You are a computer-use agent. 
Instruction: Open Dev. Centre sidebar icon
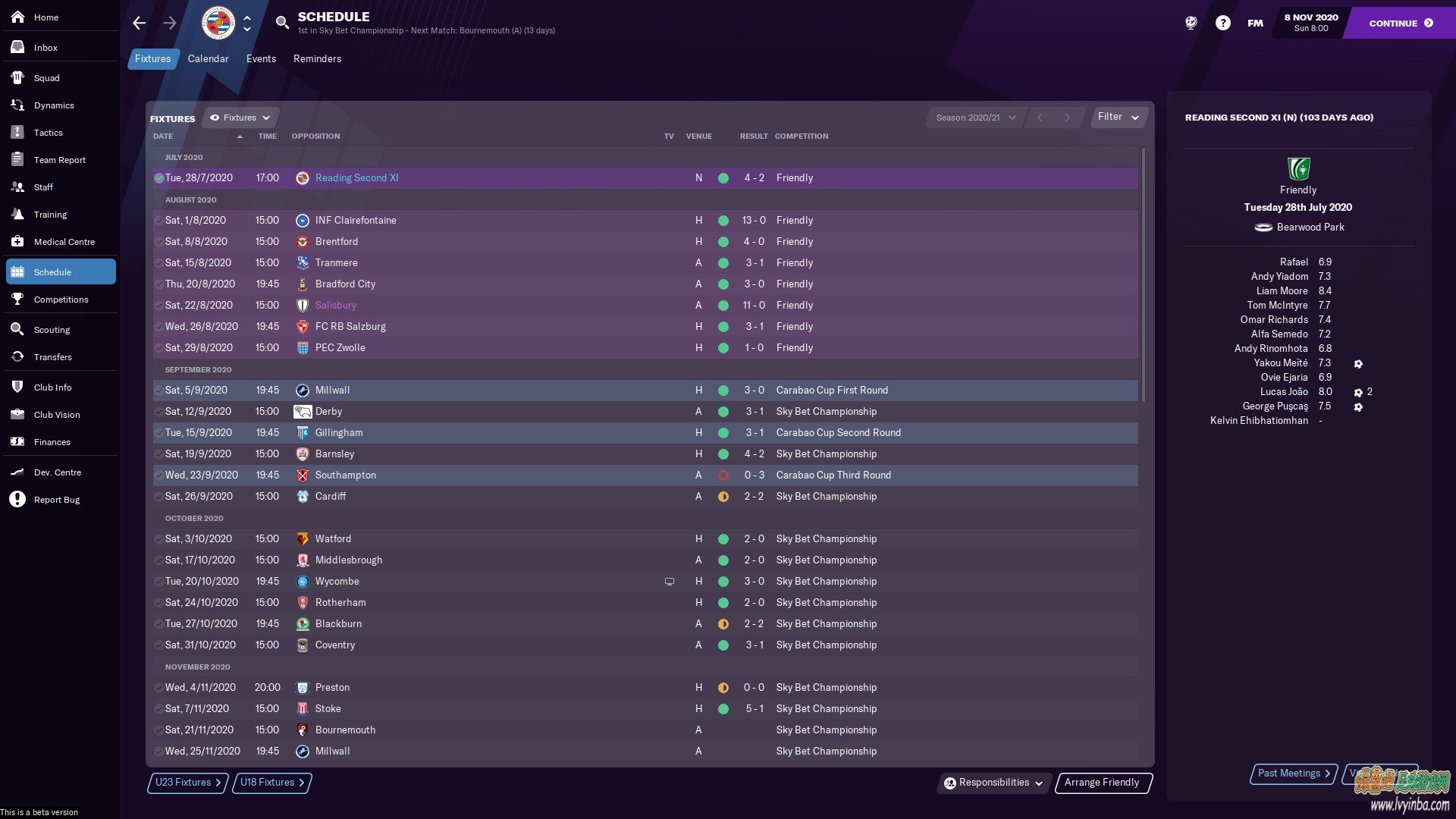point(17,472)
